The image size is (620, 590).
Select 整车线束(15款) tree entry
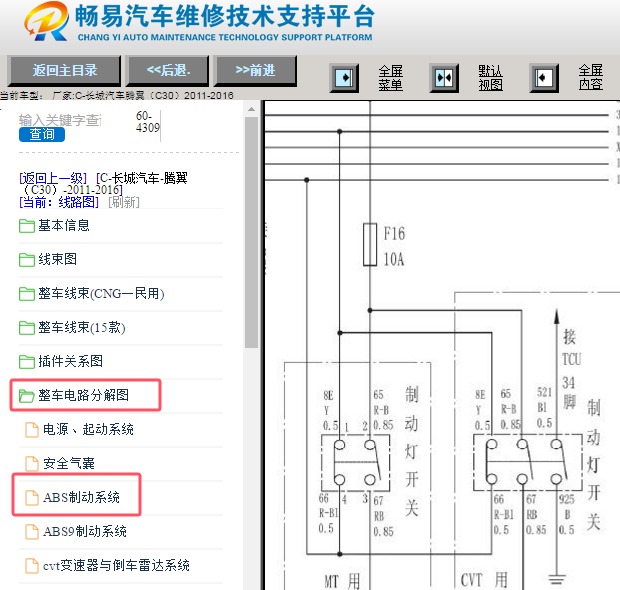click(82, 327)
